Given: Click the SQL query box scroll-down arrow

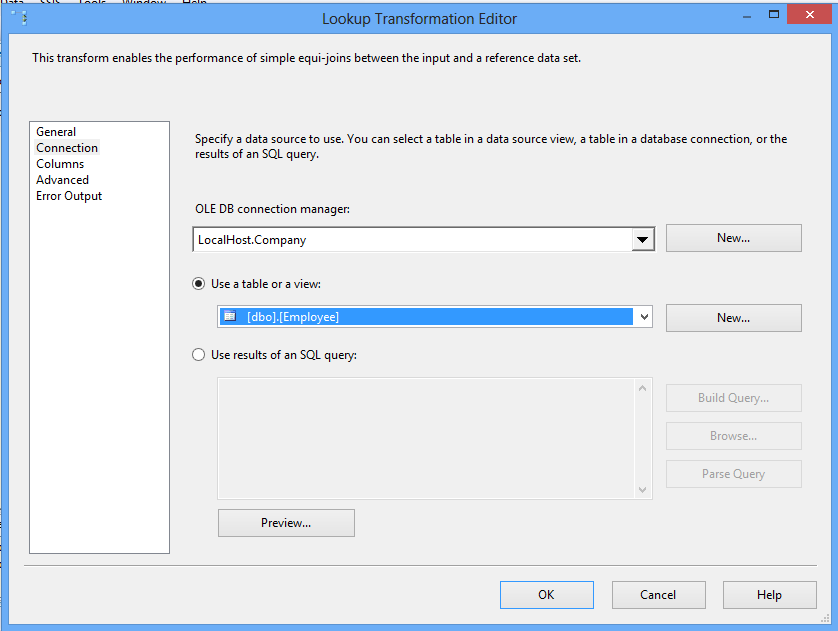Looking at the screenshot, I should point(642,489).
